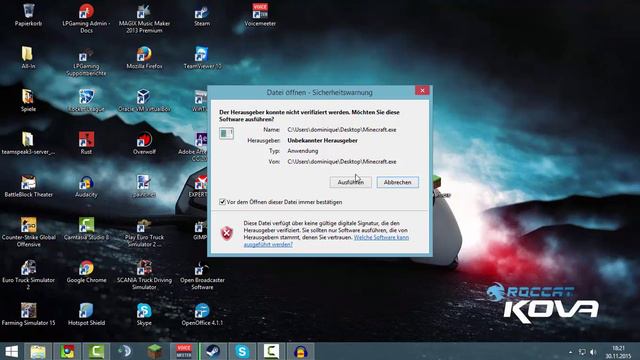Click 'Unbekannter Herausgeber' text in the dialog

click(x=322, y=140)
